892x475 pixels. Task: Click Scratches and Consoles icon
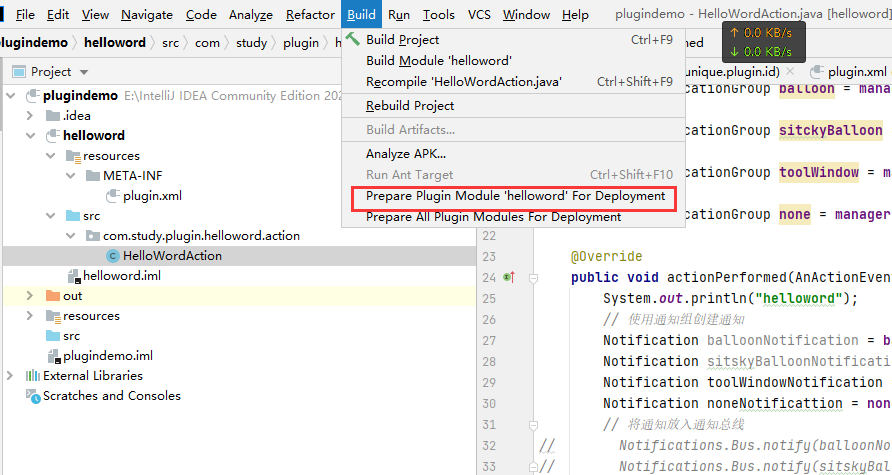[33, 396]
